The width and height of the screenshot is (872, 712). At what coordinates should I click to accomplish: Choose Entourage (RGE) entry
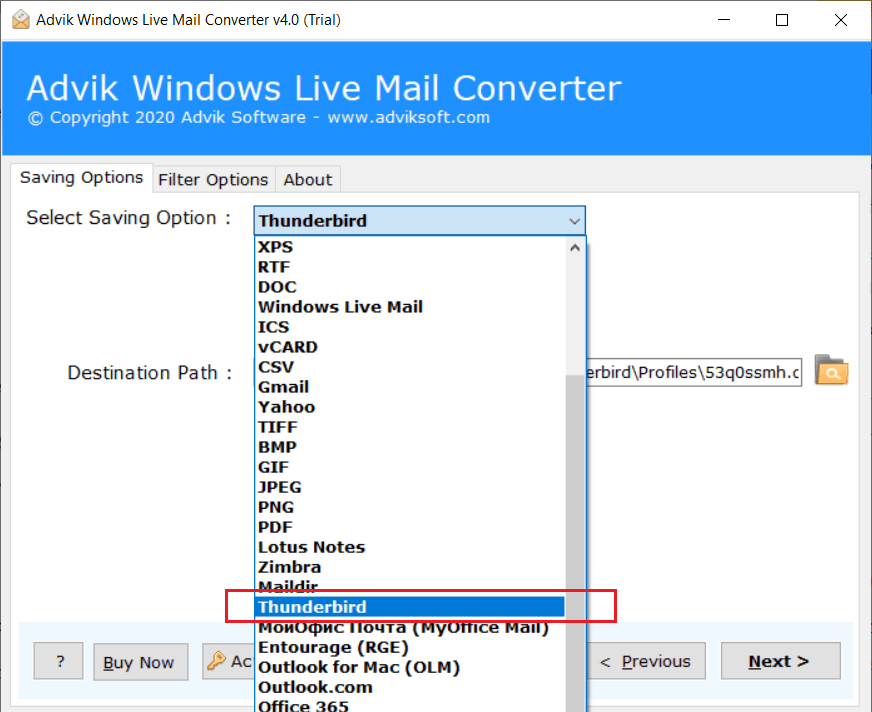click(x=410, y=647)
